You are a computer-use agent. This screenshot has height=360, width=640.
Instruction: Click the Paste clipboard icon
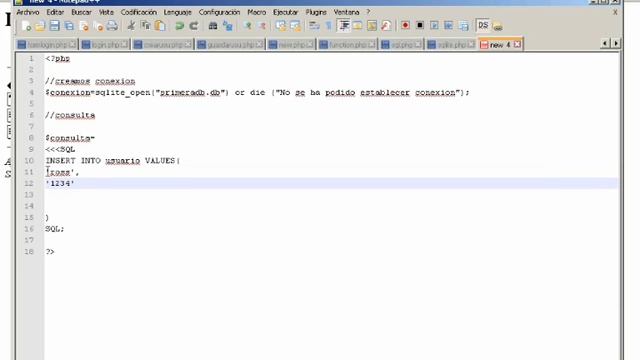click(x=160, y=26)
